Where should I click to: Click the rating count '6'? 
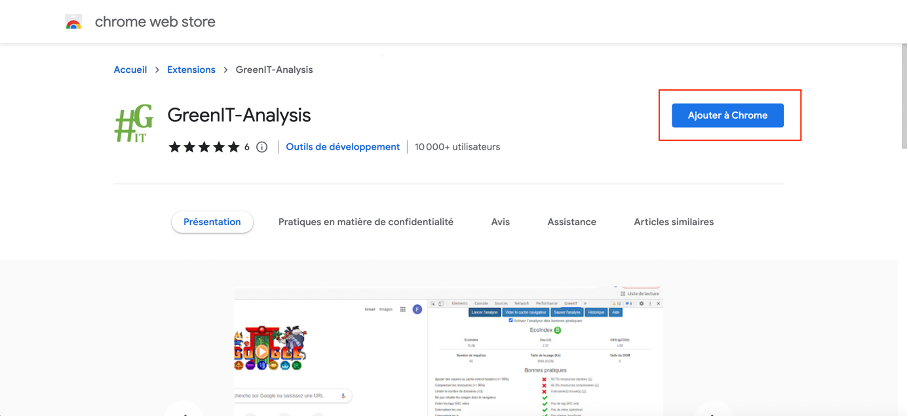coord(247,147)
